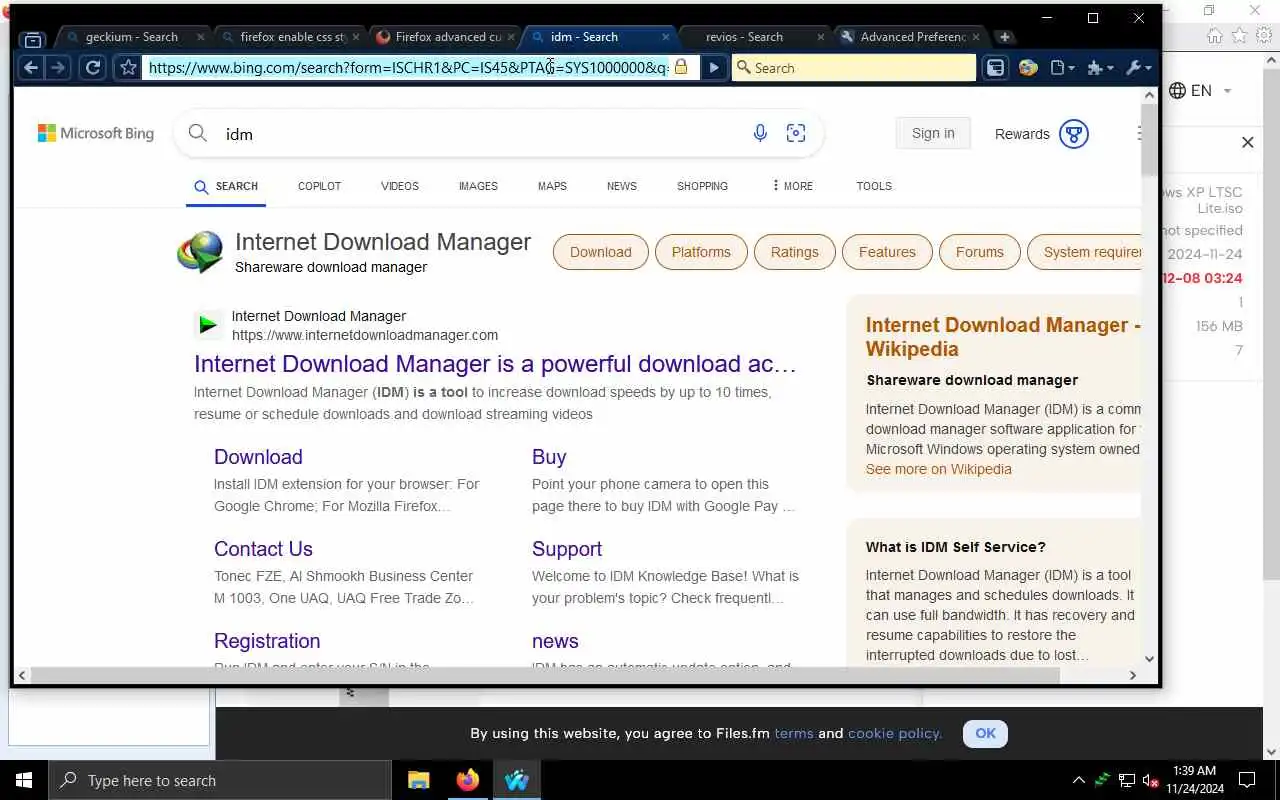Switch to the firefox enable css tab
The image size is (1280, 800).
click(288, 37)
